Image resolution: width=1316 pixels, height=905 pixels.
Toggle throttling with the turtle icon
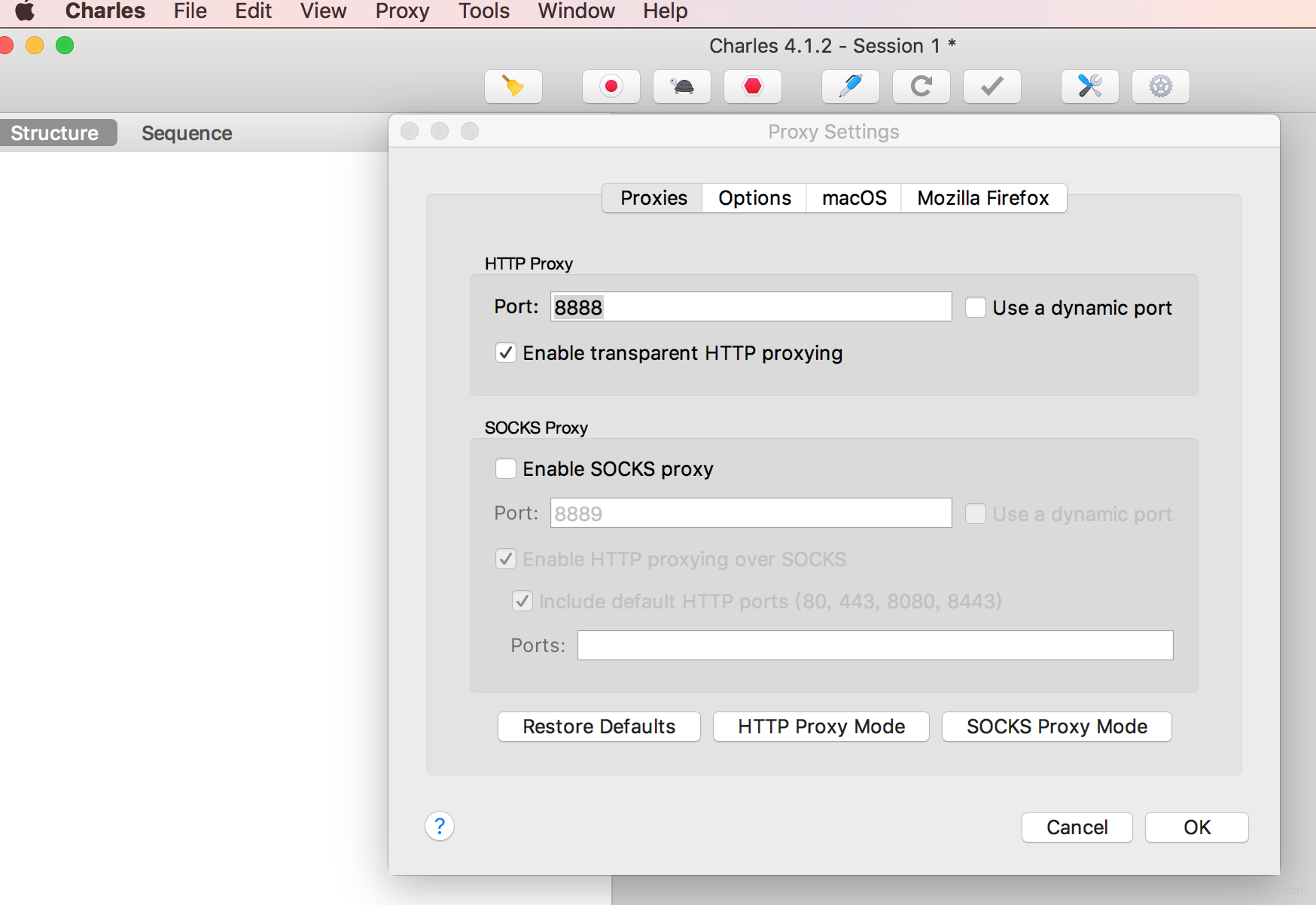[682, 87]
